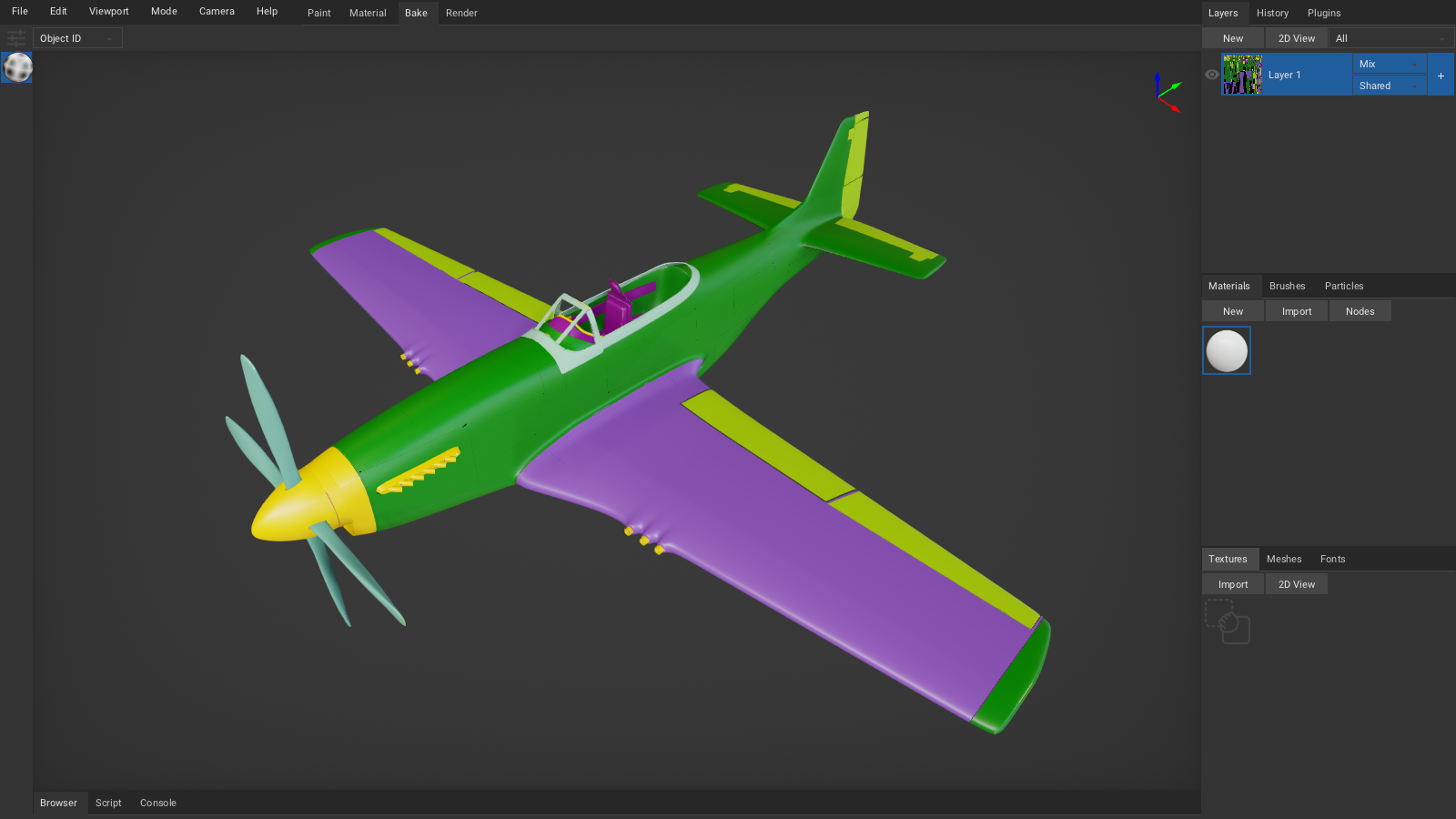1456x819 pixels.
Task: Open the viewport settings sliders icon
Action: [x=15, y=37]
